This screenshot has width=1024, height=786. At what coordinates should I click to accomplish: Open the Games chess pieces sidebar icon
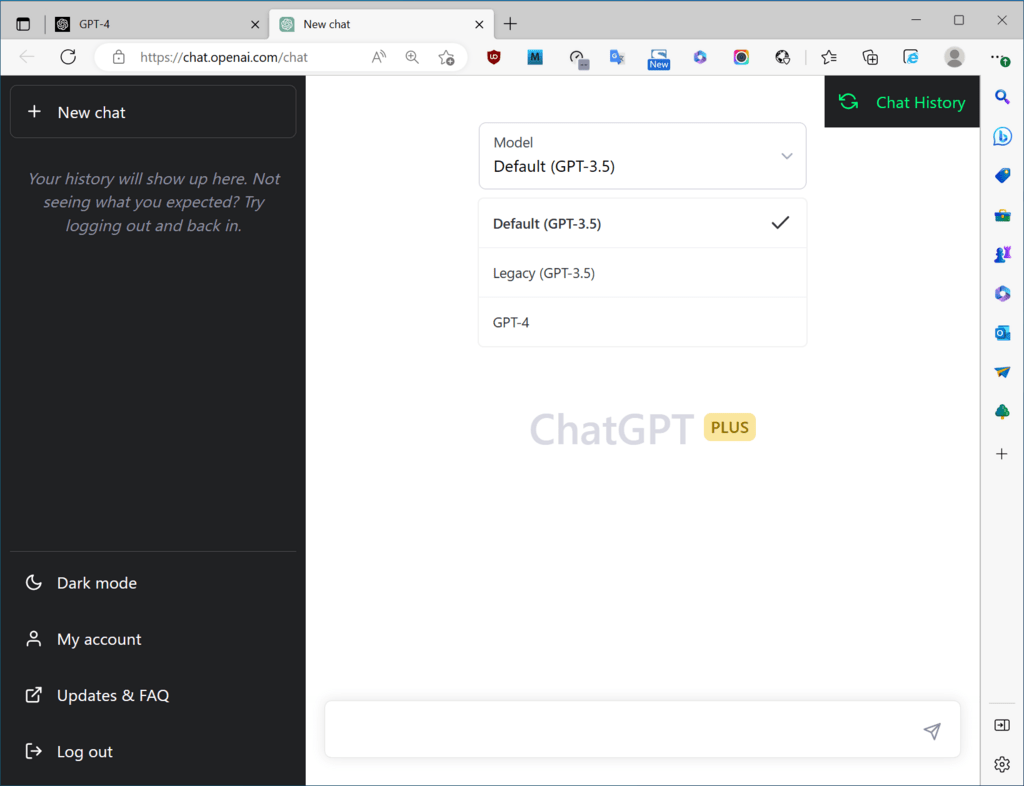tap(1002, 254)
